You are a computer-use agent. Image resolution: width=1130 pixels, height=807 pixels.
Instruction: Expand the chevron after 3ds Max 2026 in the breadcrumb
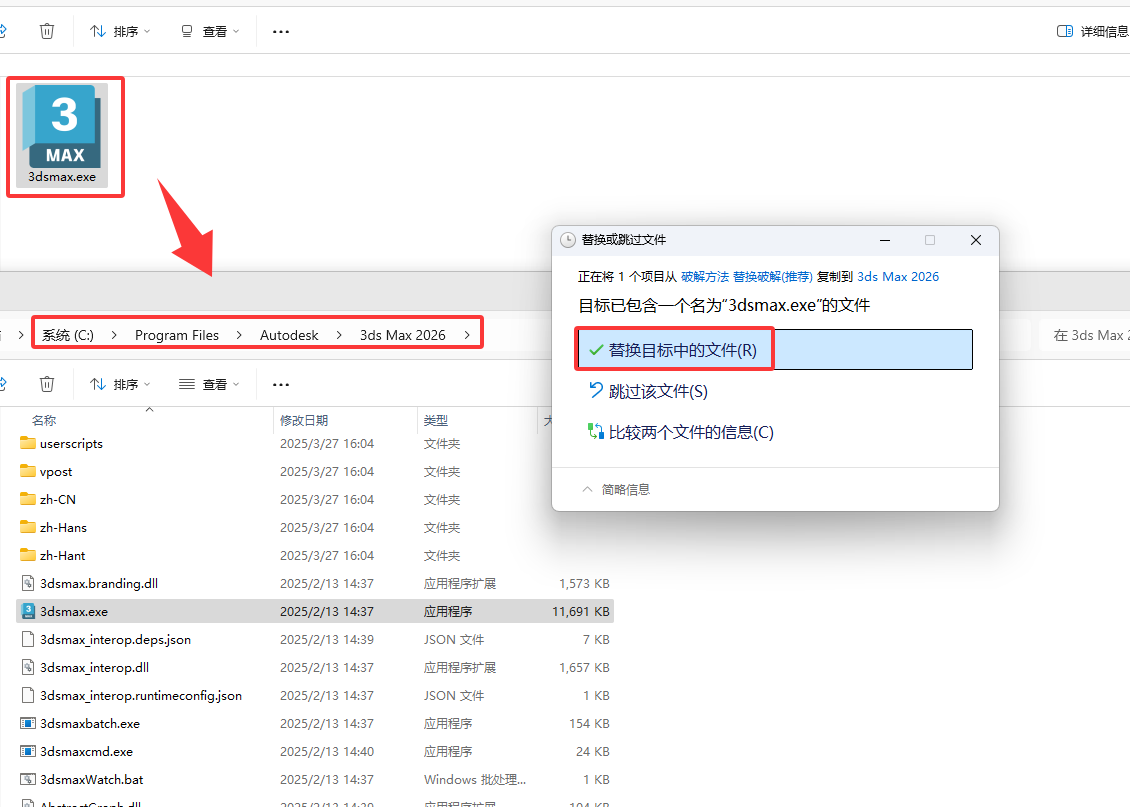467,335
